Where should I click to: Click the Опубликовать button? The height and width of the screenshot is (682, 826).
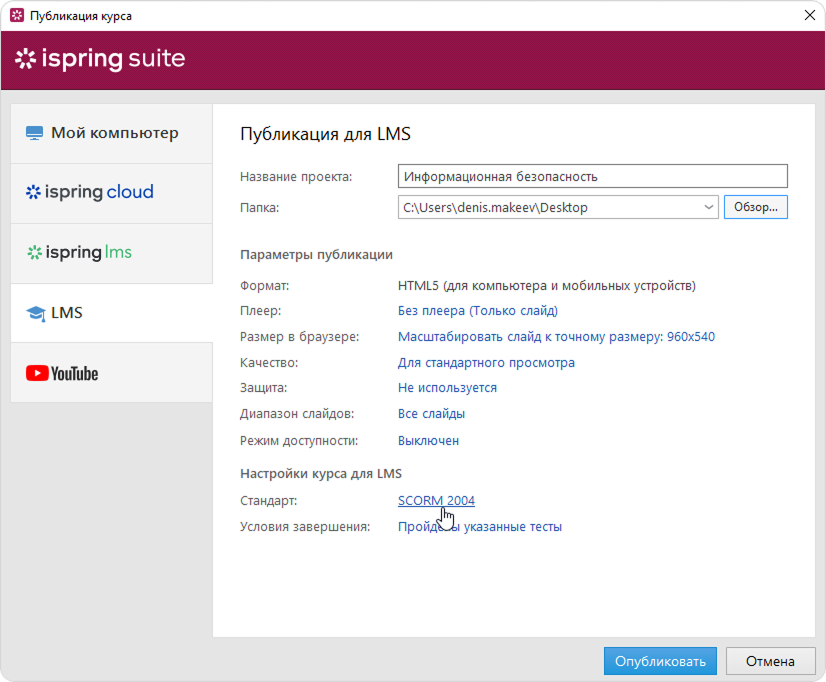pyautogui.click(x=660, y=661)
